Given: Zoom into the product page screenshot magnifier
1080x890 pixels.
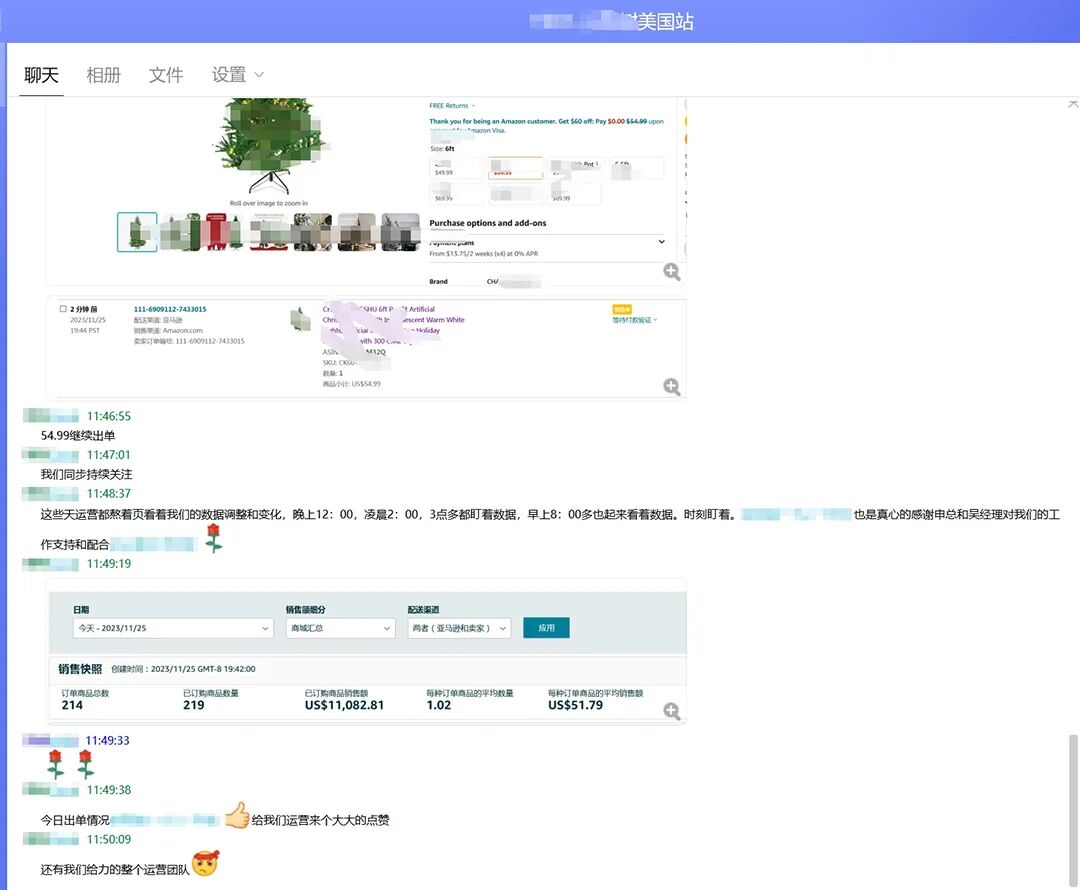Looking at the screenshot, I should tap(672, 271).
